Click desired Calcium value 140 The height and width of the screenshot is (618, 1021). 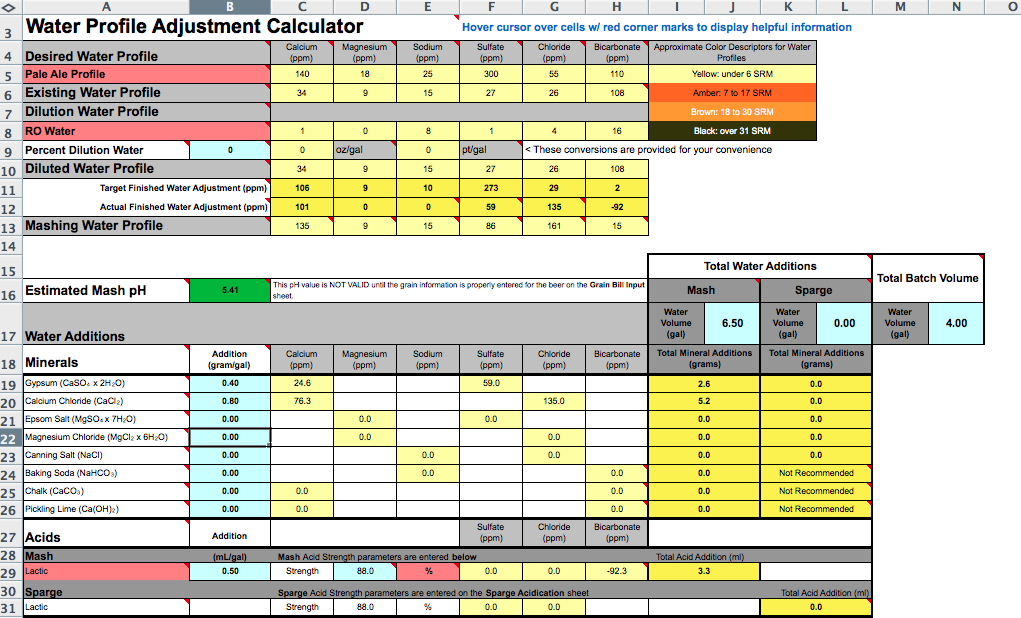pos(302,74)
